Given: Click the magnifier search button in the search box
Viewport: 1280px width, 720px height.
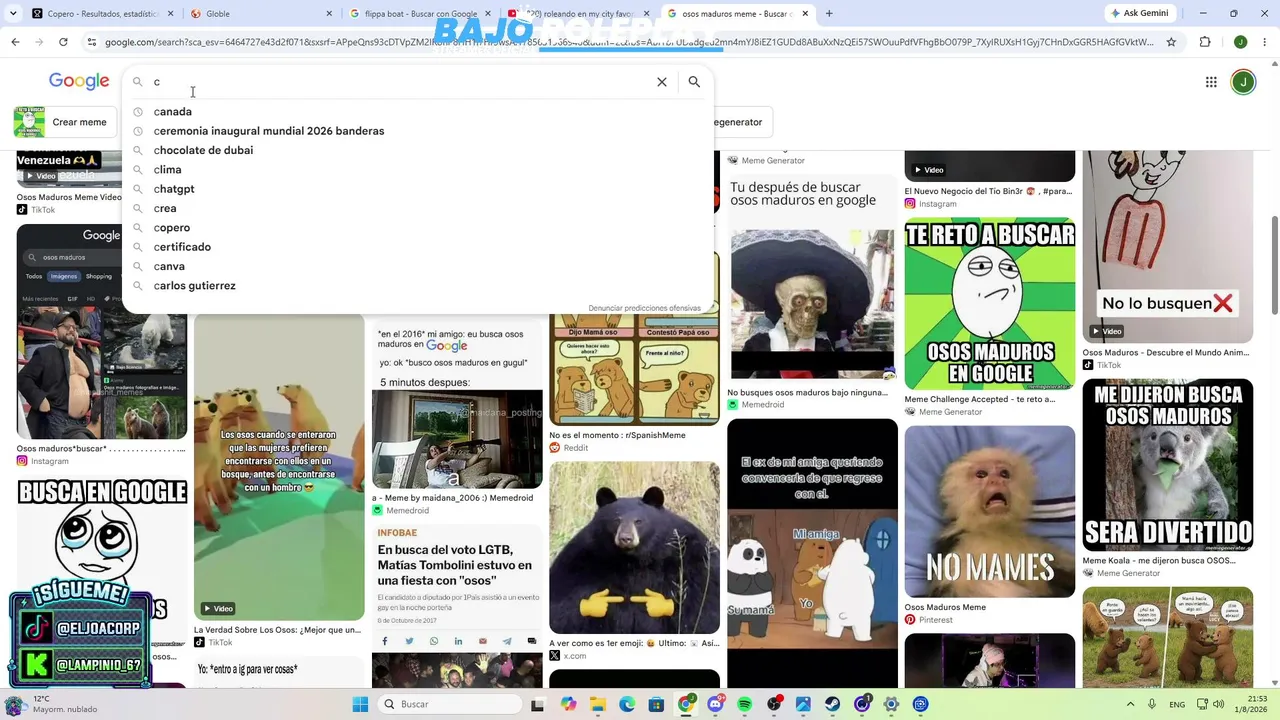Looking at the screenshot, I should click(x=694, y=82).
